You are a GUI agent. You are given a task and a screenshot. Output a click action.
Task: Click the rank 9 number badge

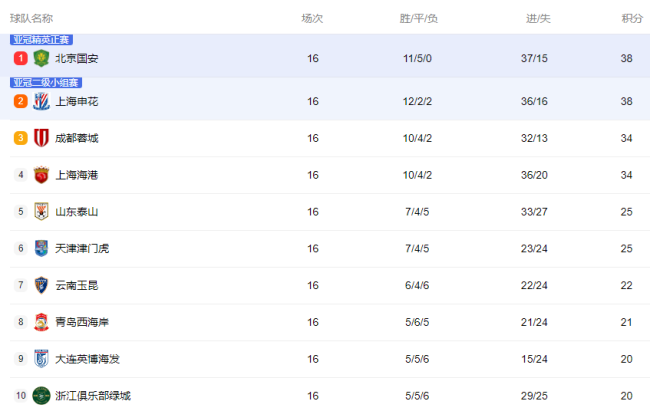coord(21,359)
